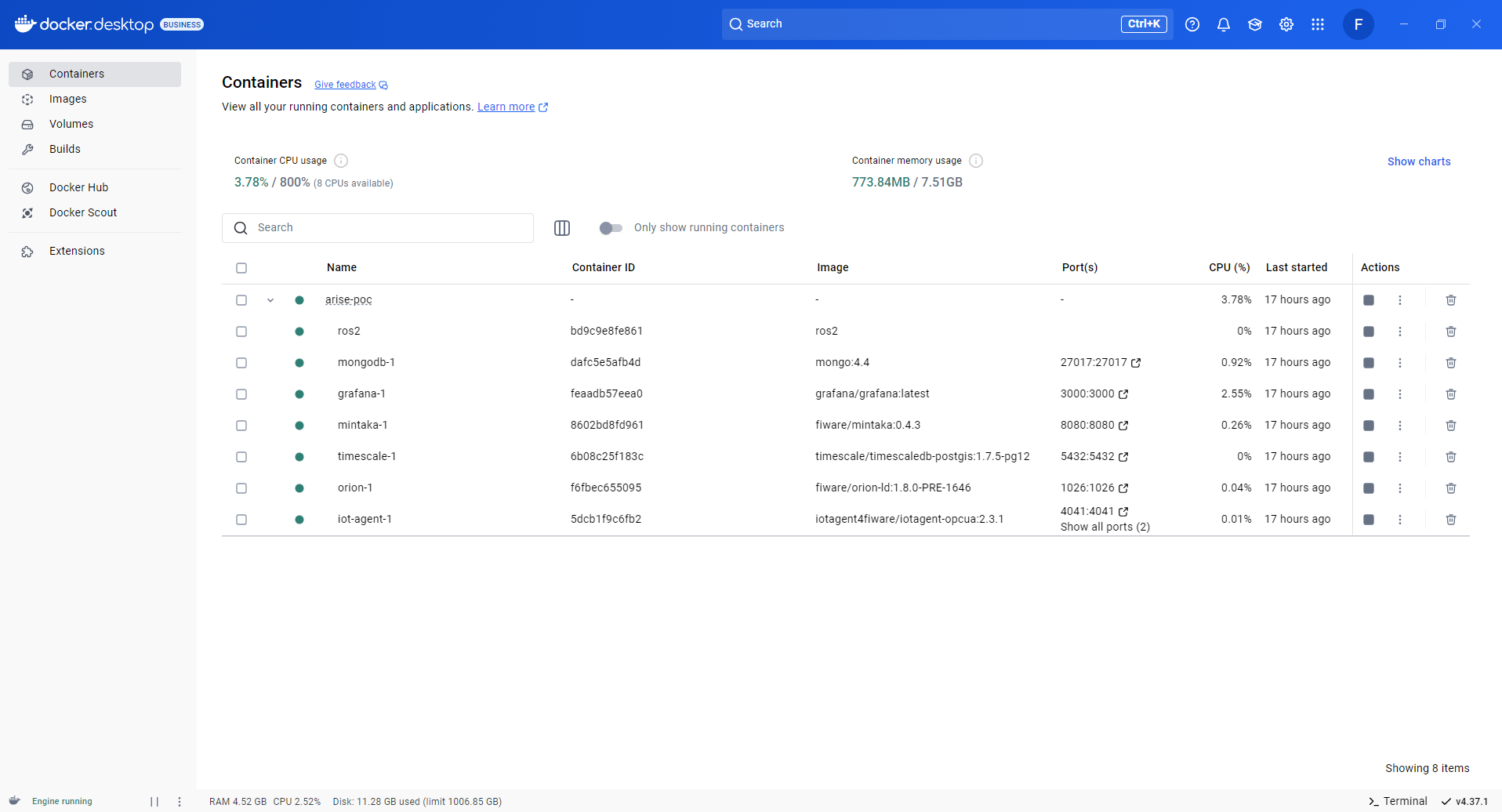This screenshot has width=1502, height=812.
Task: Open the column customization icon
Action: point(562,228)
